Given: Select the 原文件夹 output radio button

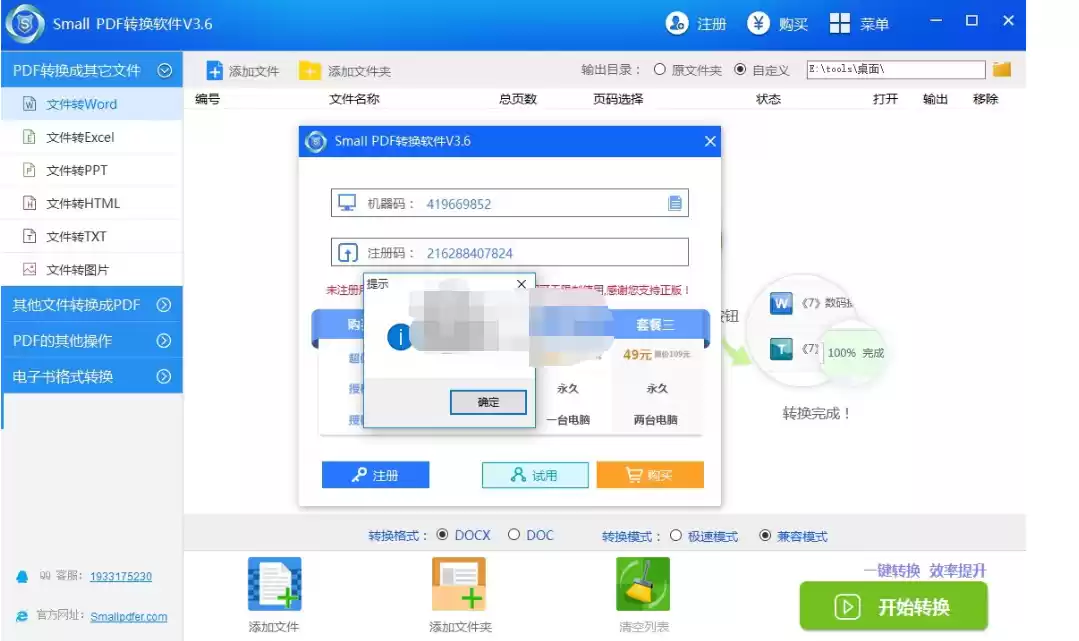Looking at the screenshot, I should pyautogui.click(x=660, y=70).
